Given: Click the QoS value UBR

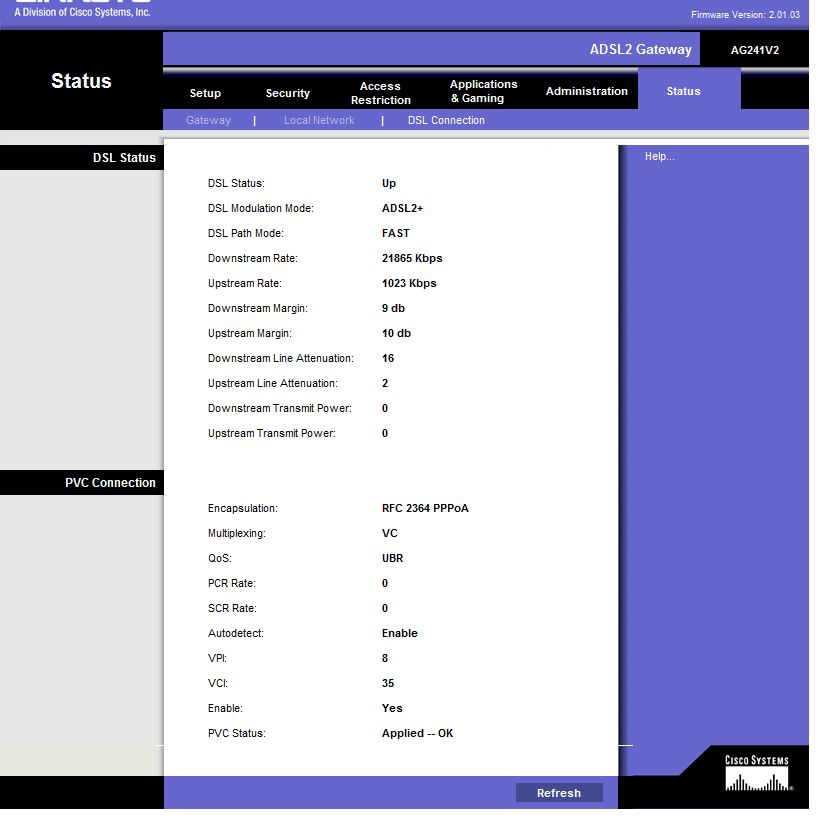Looking at the screenshot, I should pyautogui.click(x=392, y=558).
